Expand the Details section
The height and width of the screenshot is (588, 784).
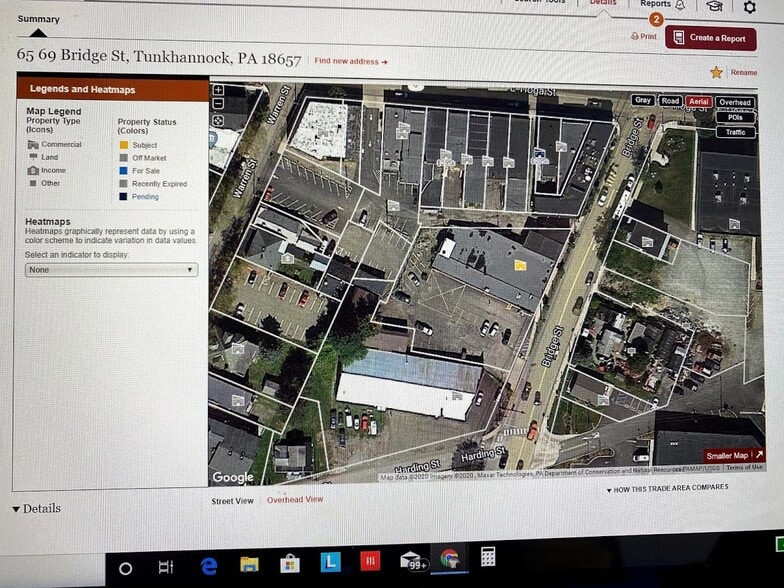(36, 508)
